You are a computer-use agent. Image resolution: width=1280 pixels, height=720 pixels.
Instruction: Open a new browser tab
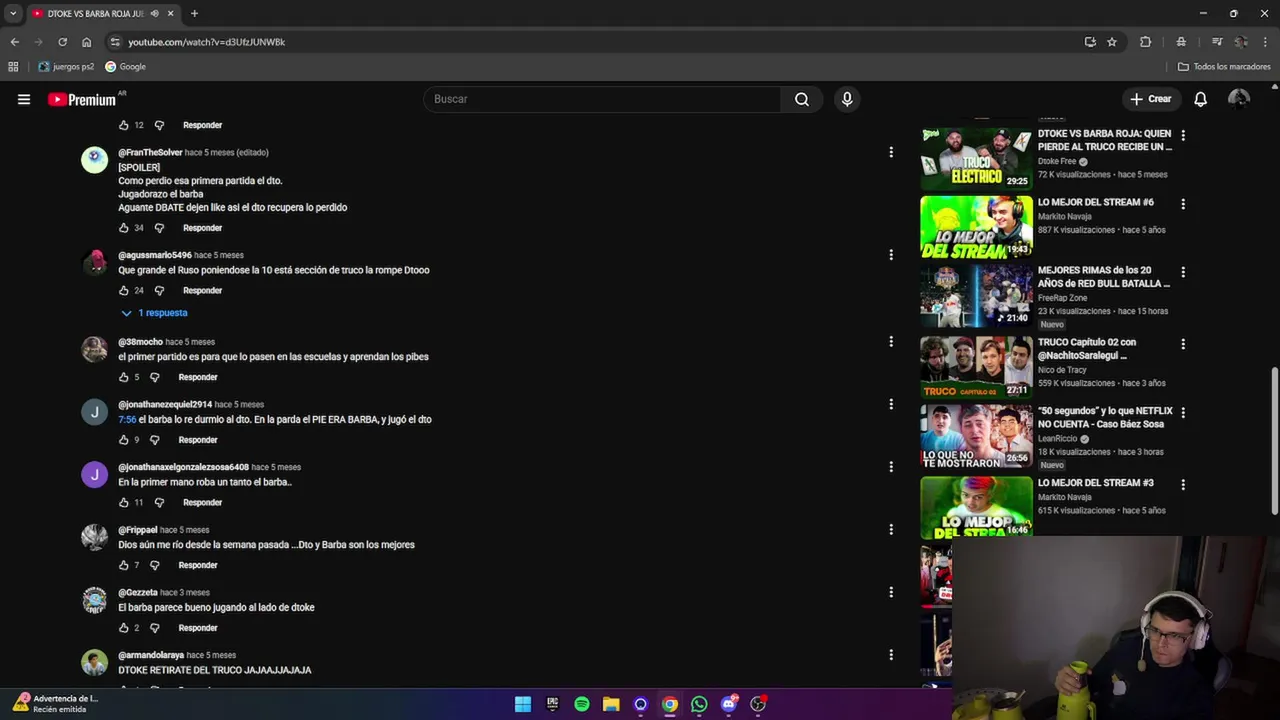pyautogui.click(x=194, y=13)
